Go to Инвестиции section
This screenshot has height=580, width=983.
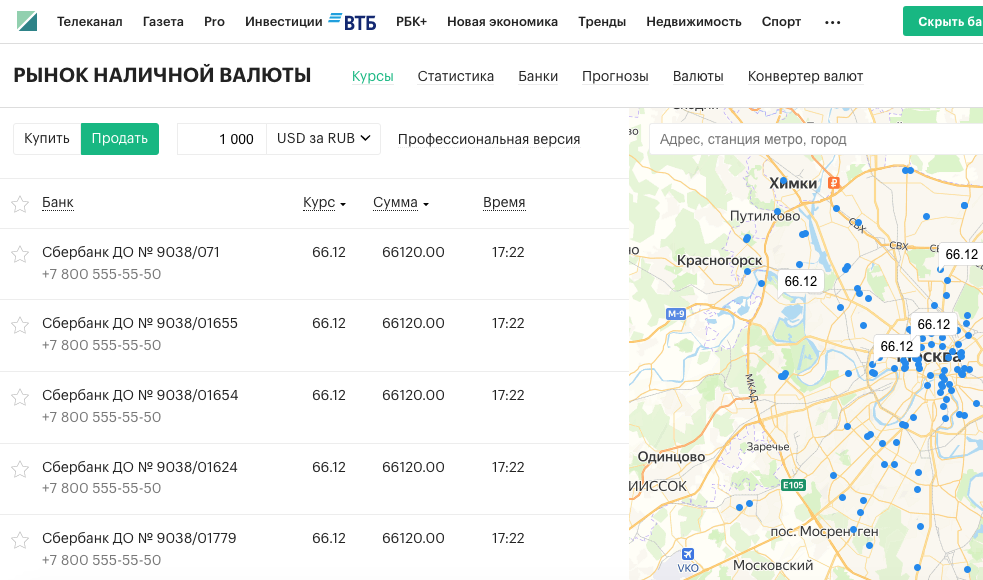click(284, 21)
